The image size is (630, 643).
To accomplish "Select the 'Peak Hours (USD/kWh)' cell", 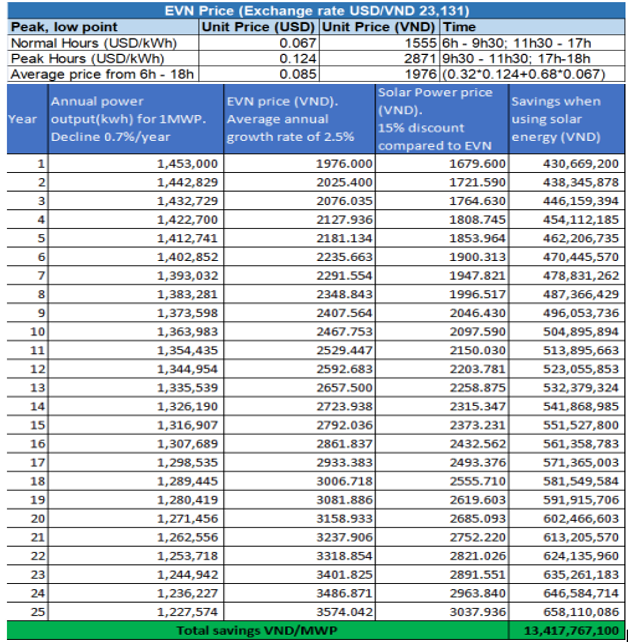I will click(x=103, y=59).
